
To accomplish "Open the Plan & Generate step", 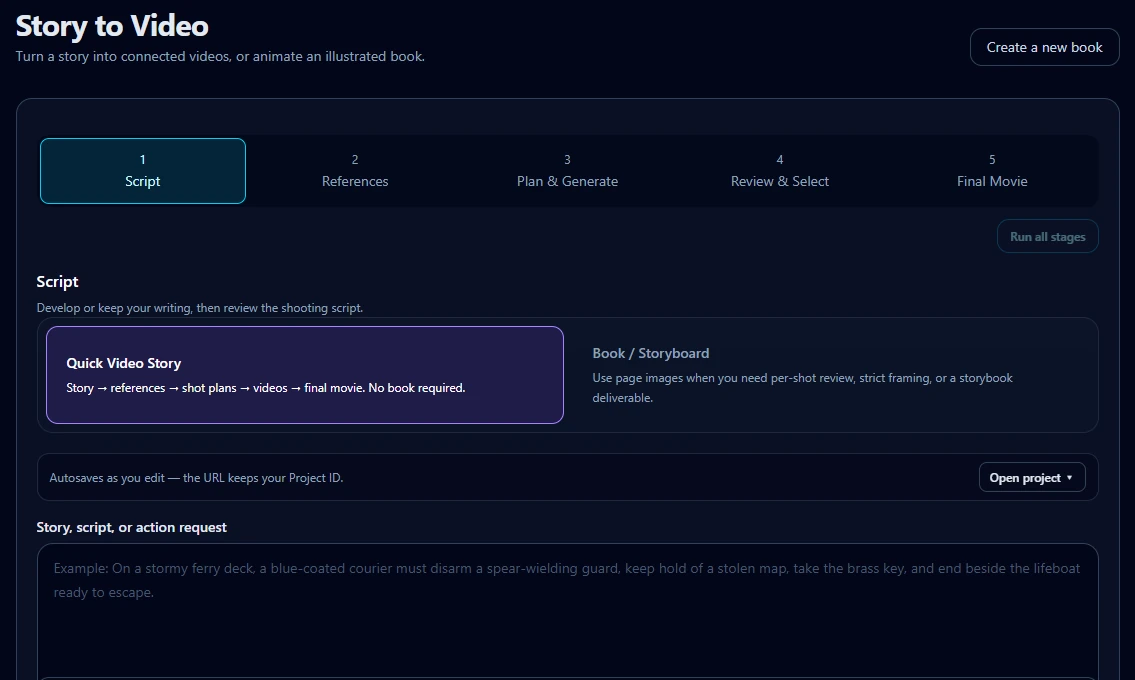I will click(568, 171).
